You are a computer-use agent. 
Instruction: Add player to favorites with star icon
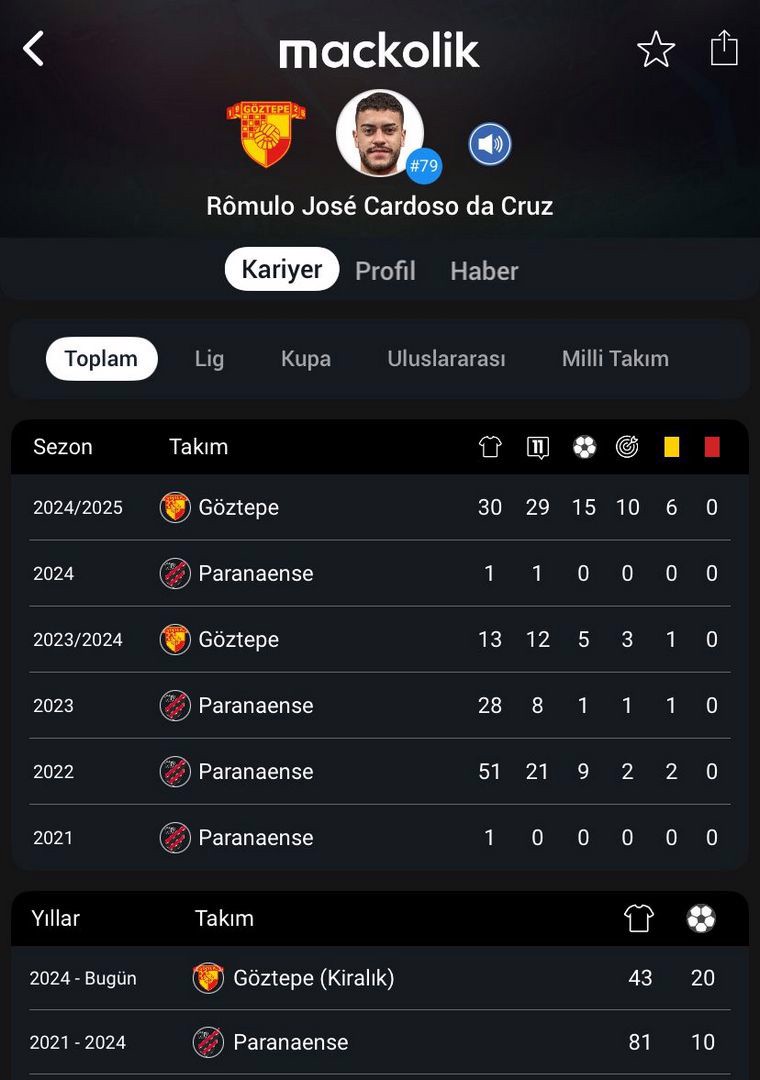[x=656, y=49]
